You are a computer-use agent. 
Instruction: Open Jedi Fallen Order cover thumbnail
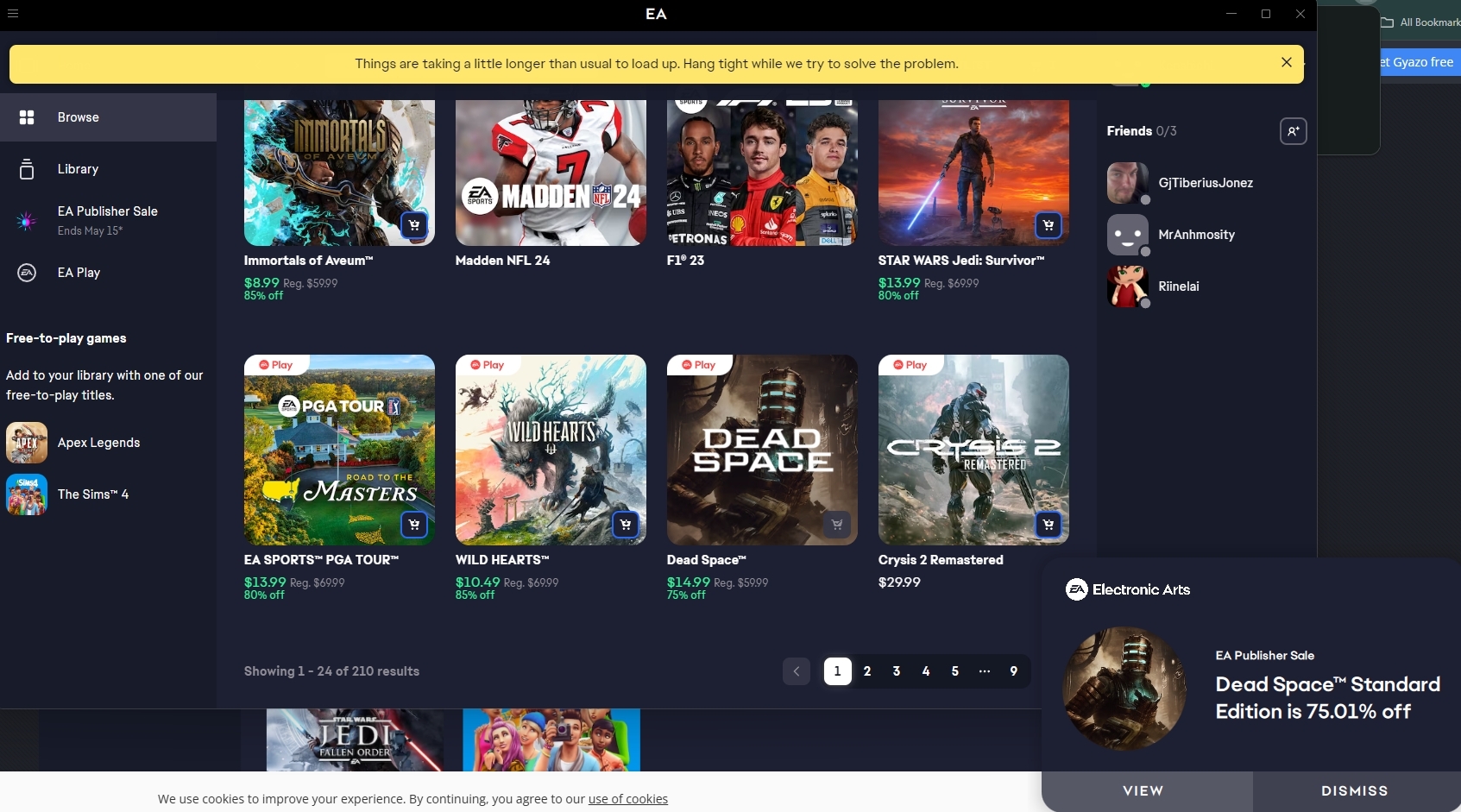[355, 740]
